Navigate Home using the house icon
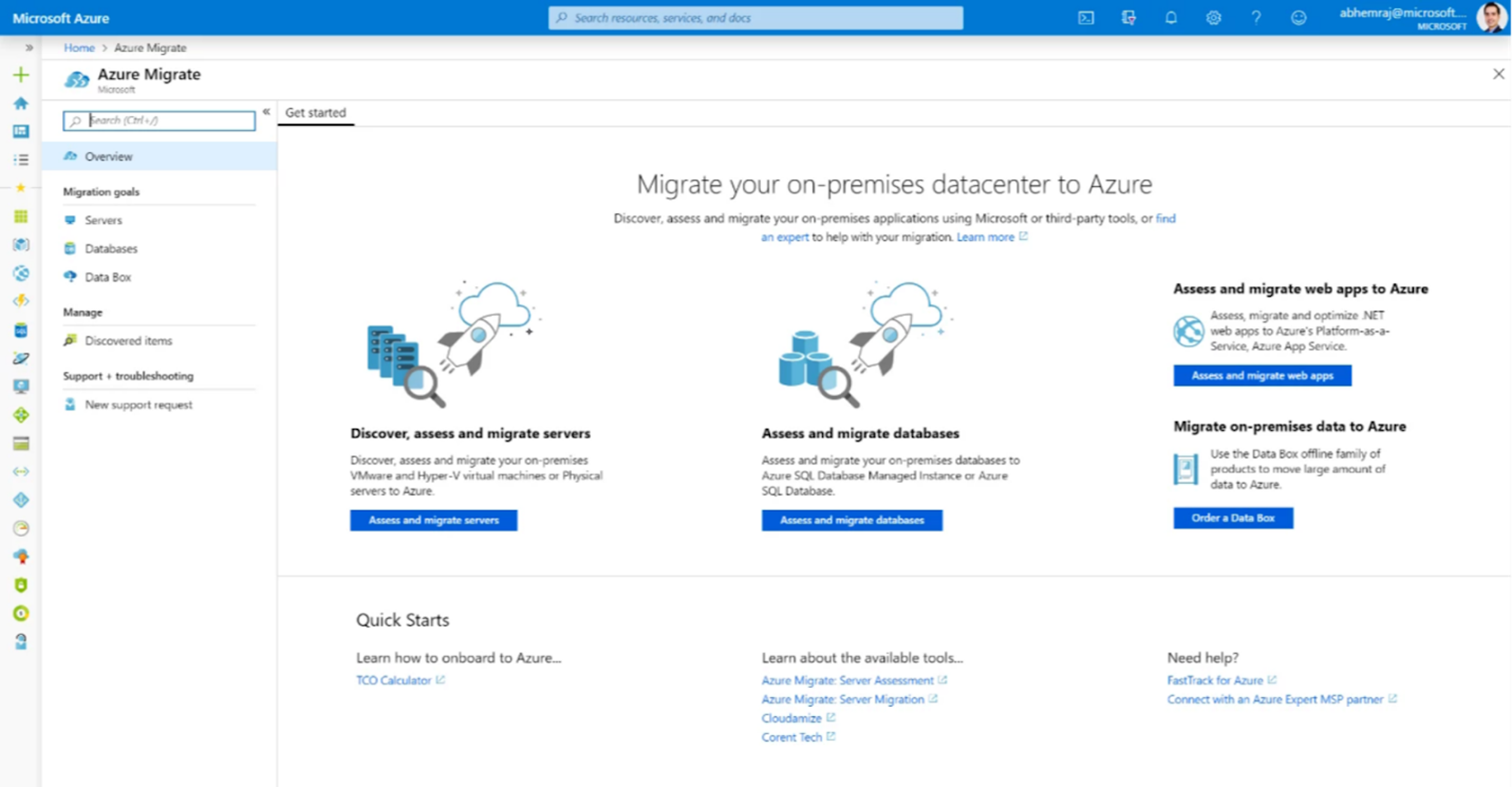The height and width of the screenshot is (787, 1512). click(21, 104)
